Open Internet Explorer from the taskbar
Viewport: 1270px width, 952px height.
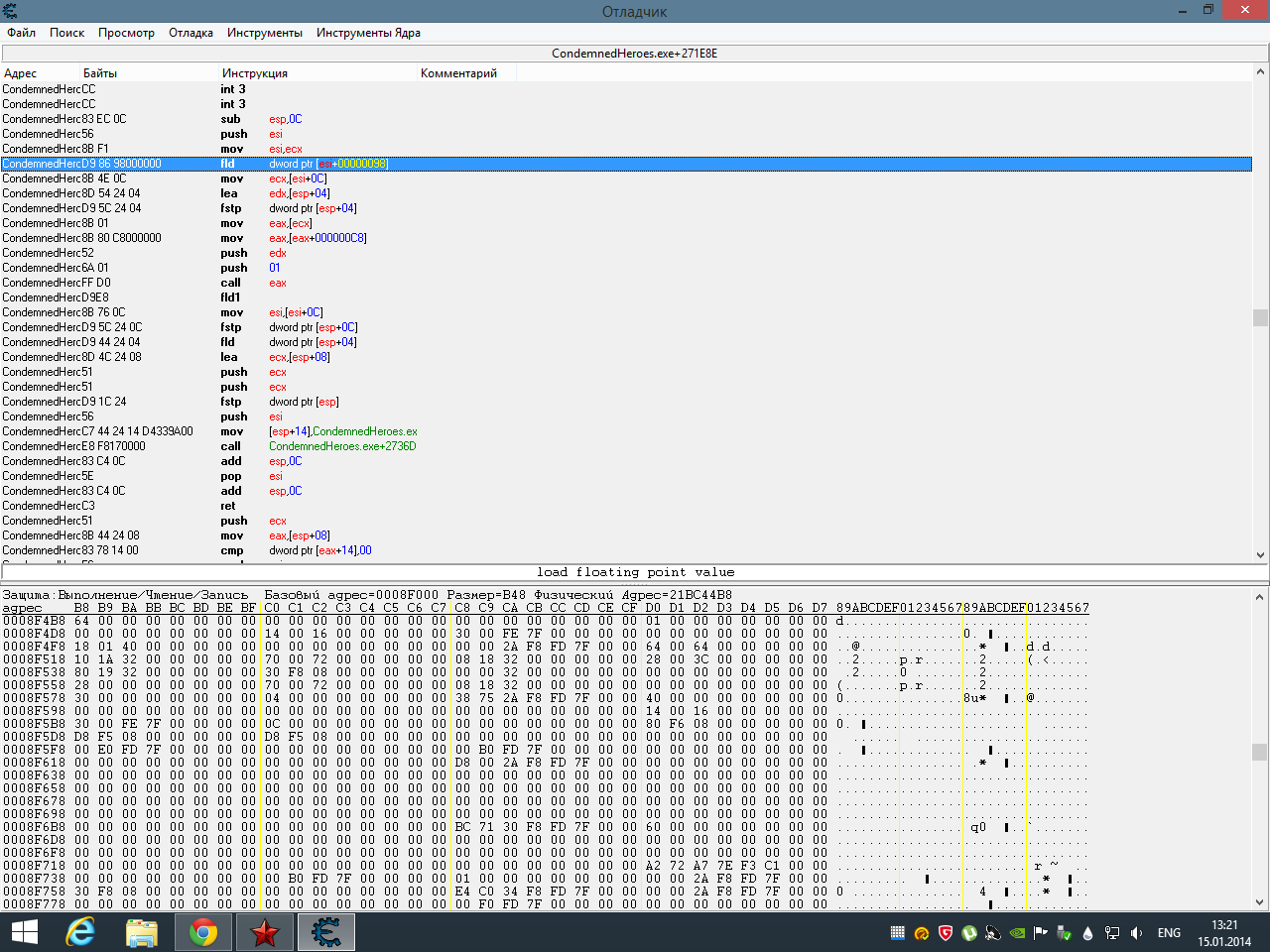tap(79, 932)
